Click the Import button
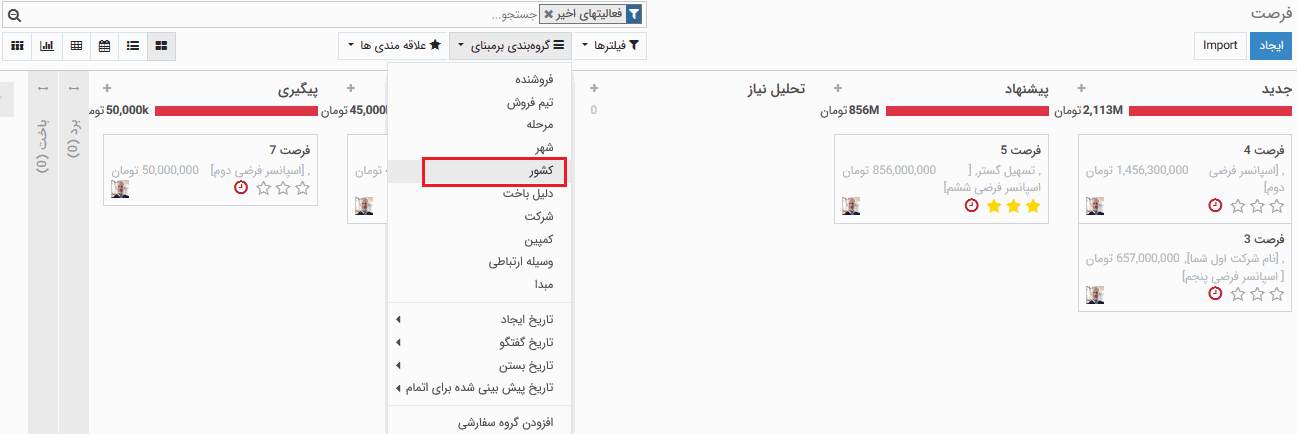Image resolution: width=1297 pixels, height=434 pixels. coord(1220,46)
